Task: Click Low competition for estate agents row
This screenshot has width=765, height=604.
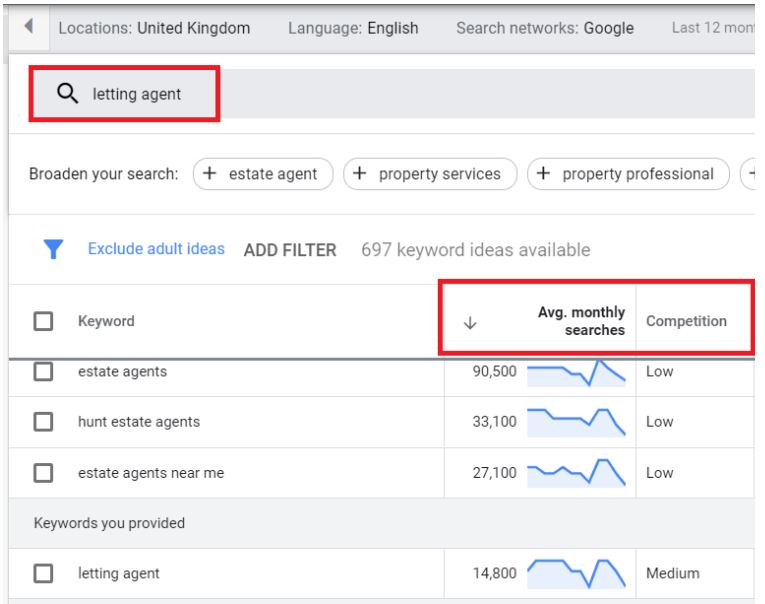Action: 660,372
